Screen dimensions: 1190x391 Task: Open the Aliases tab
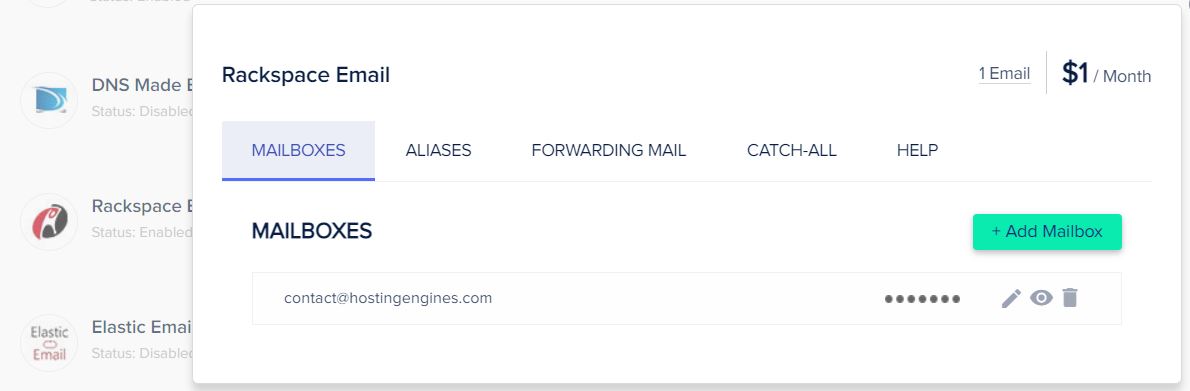439,150
